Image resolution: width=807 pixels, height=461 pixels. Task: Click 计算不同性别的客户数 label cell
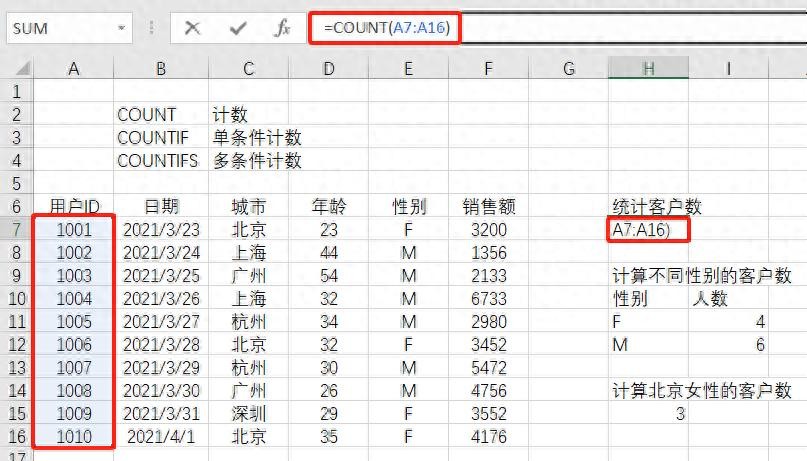pos(701,275)
